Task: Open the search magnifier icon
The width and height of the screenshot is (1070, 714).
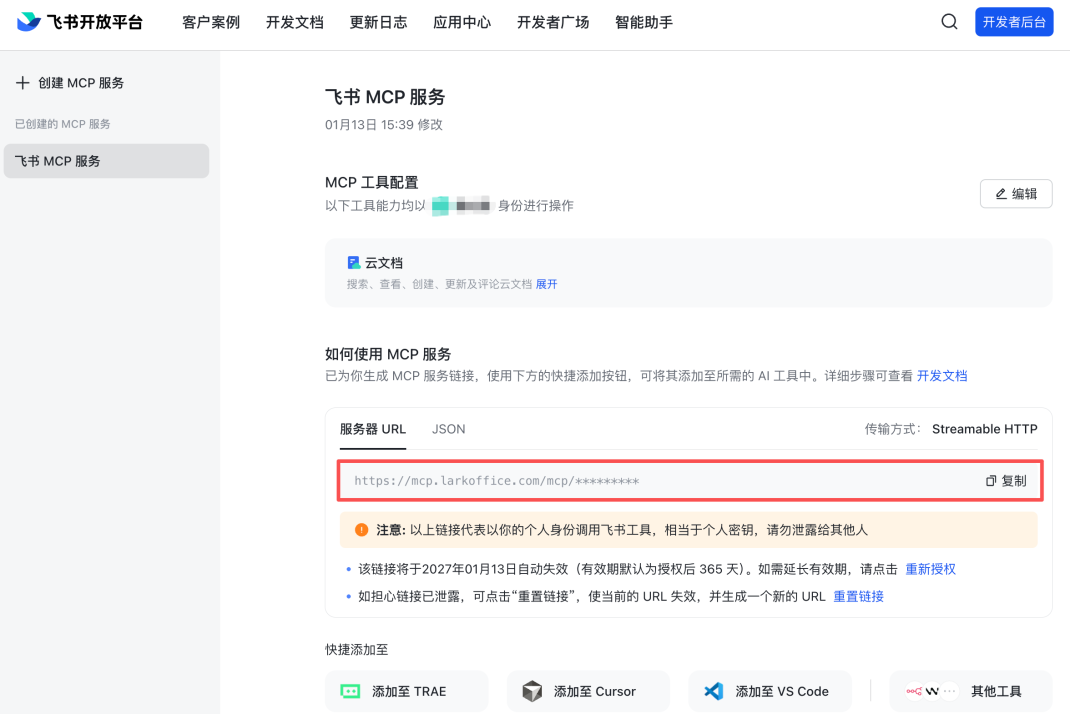Action: coord(949,22)
